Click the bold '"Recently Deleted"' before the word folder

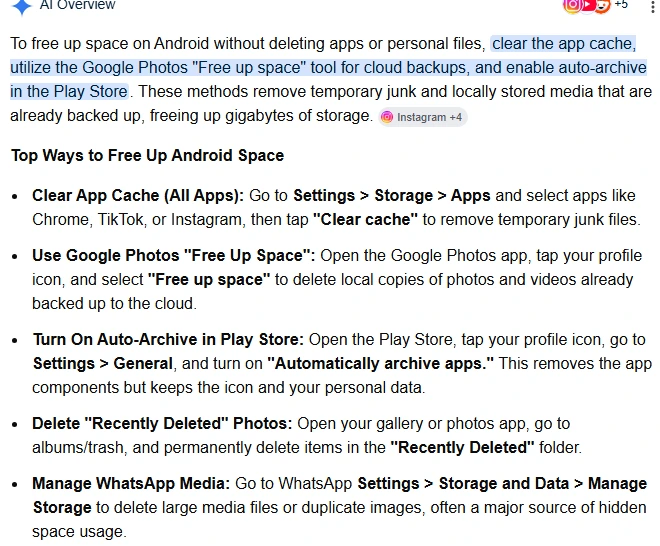coord(462,448)
